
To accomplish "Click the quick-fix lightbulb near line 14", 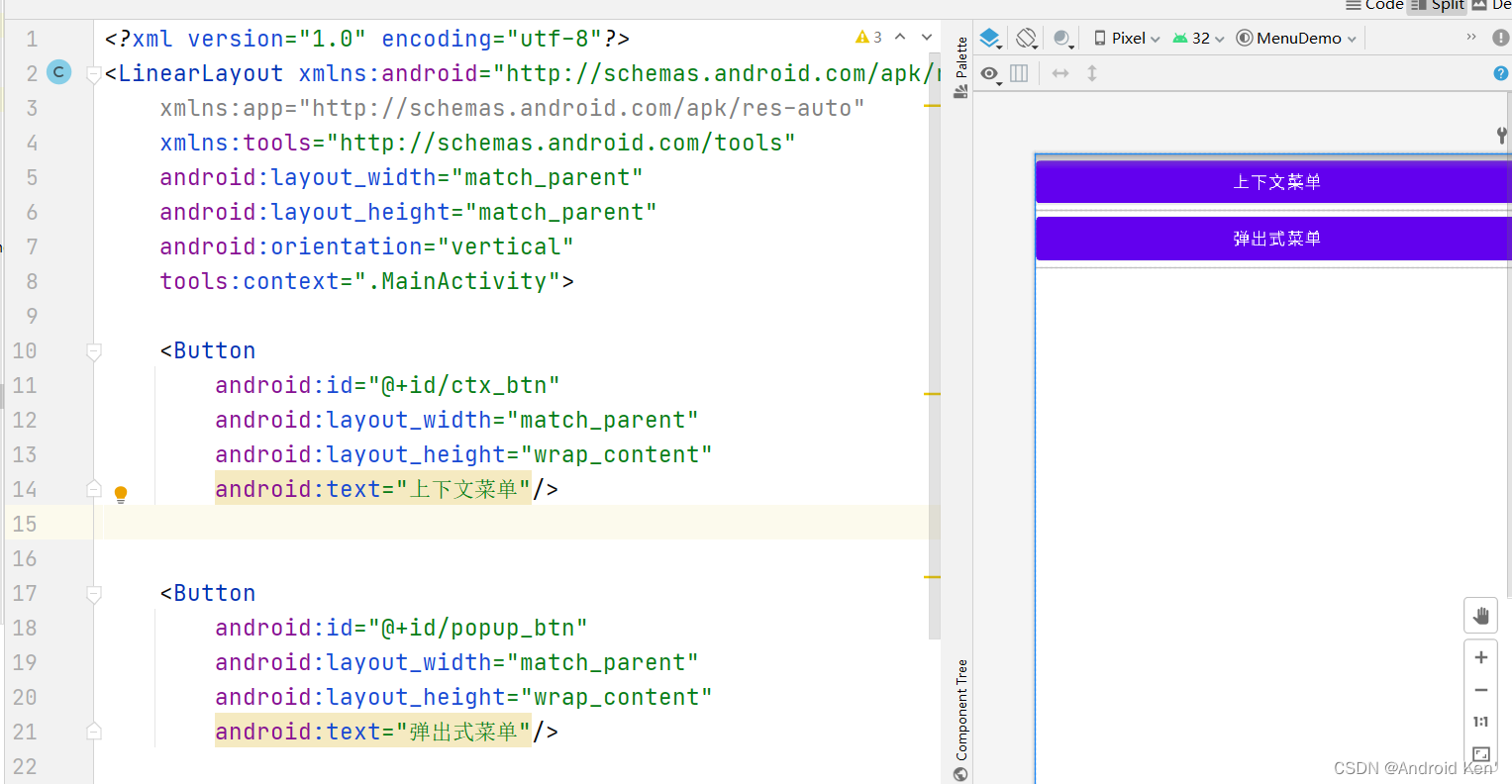I will (120, 491).
